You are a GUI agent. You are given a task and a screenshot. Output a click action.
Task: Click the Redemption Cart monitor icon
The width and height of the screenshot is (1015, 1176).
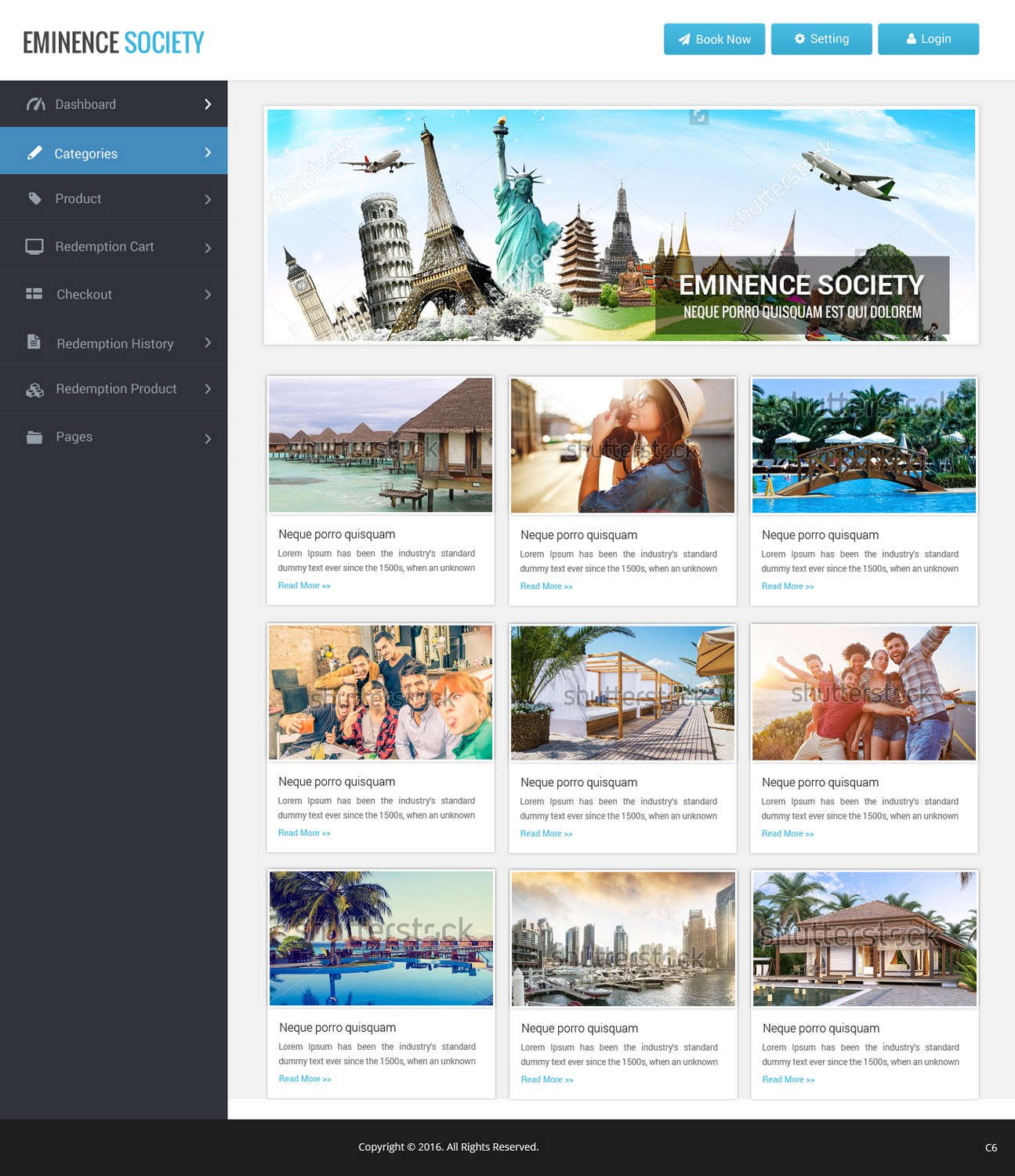click(34, 247)
